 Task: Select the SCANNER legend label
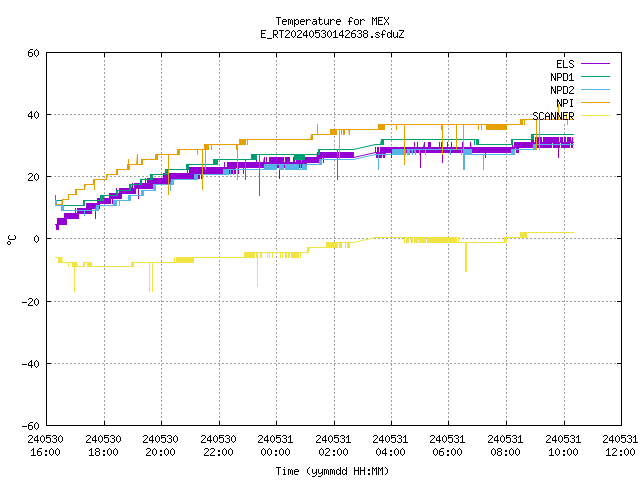553,116
